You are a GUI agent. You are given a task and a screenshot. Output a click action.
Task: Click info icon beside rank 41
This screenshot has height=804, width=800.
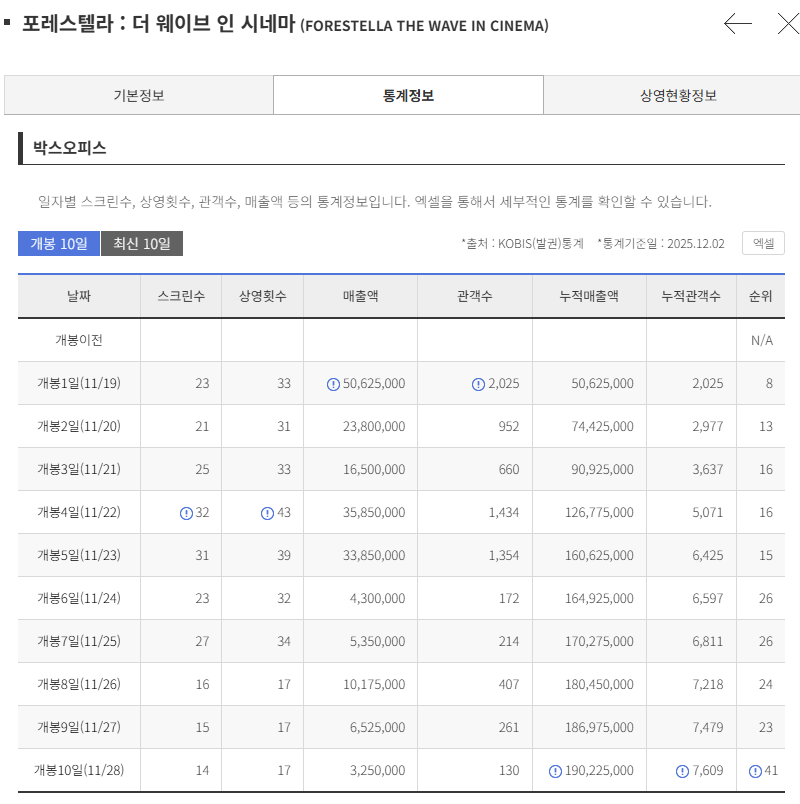point(755,771)
